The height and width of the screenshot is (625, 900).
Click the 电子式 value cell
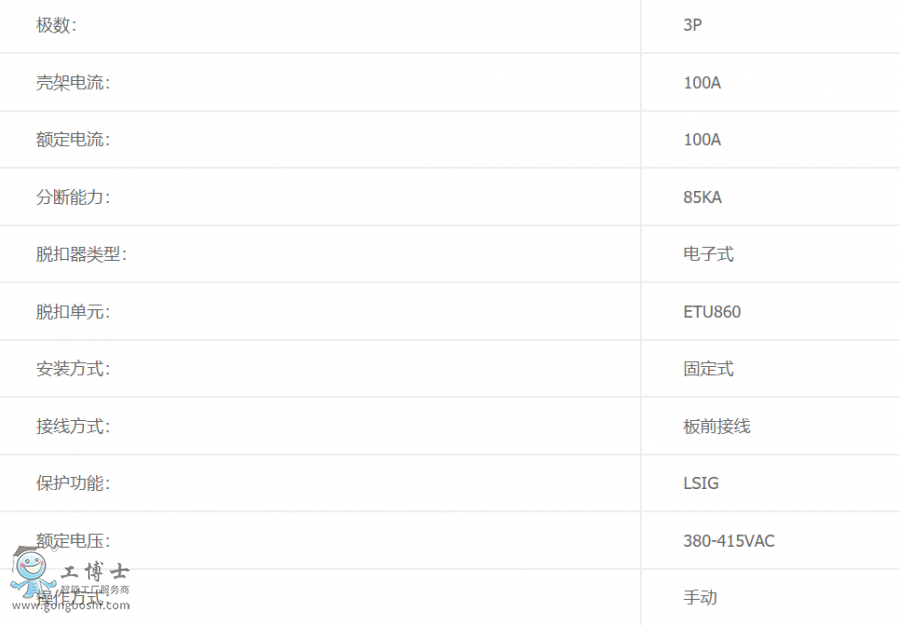click(708, 254)
